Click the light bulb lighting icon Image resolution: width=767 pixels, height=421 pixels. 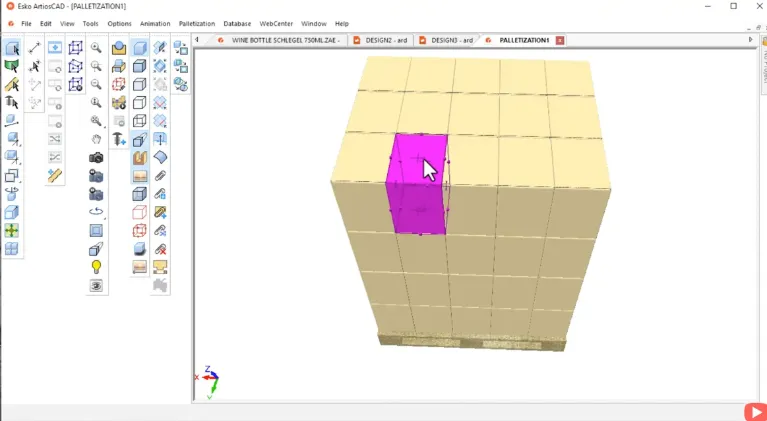click(96, 267)
